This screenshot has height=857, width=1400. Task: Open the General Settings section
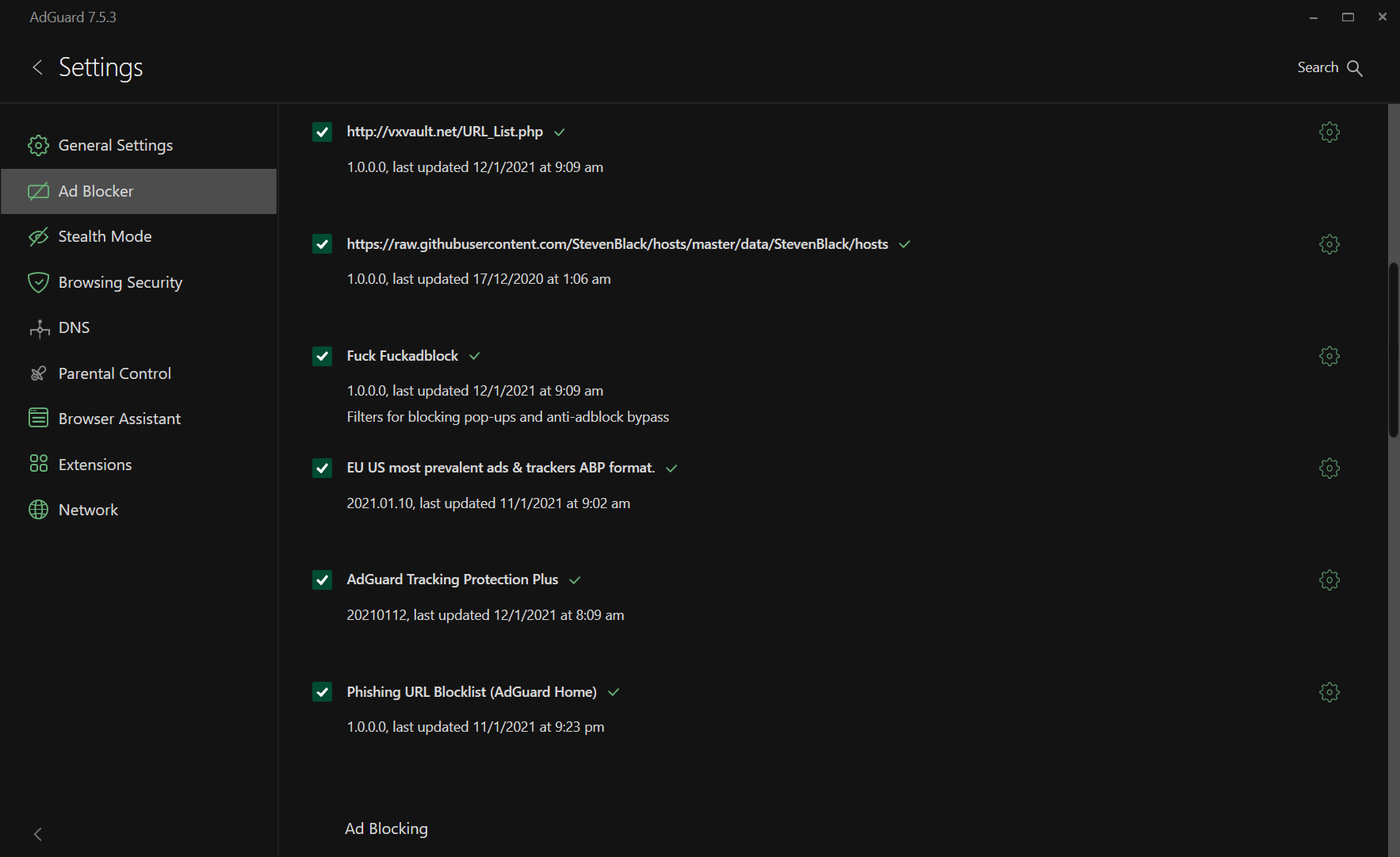point(115,145)
